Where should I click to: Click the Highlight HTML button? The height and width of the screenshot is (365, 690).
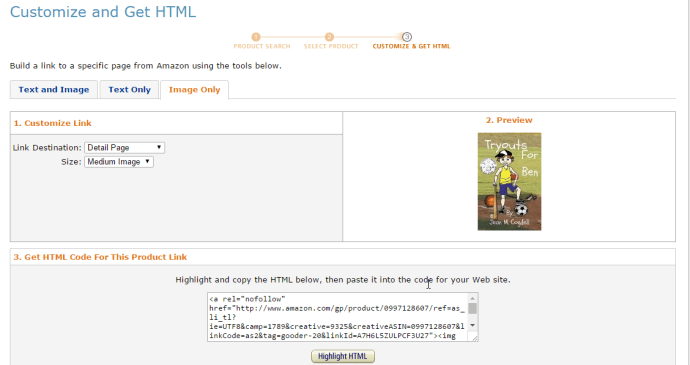point(343,356)
